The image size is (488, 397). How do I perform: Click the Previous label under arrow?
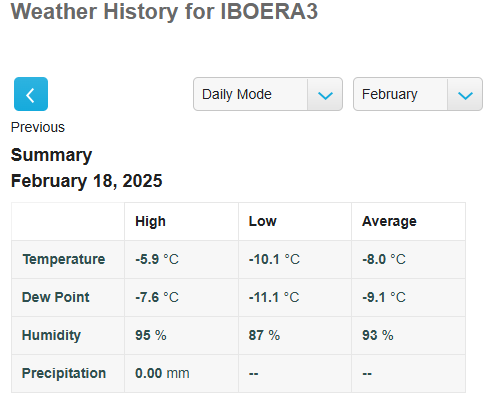coord(38,127)
